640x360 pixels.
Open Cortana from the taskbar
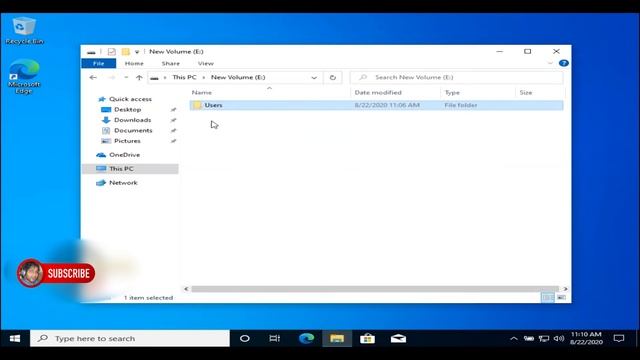pyautogui.click(x=245, y=339)
